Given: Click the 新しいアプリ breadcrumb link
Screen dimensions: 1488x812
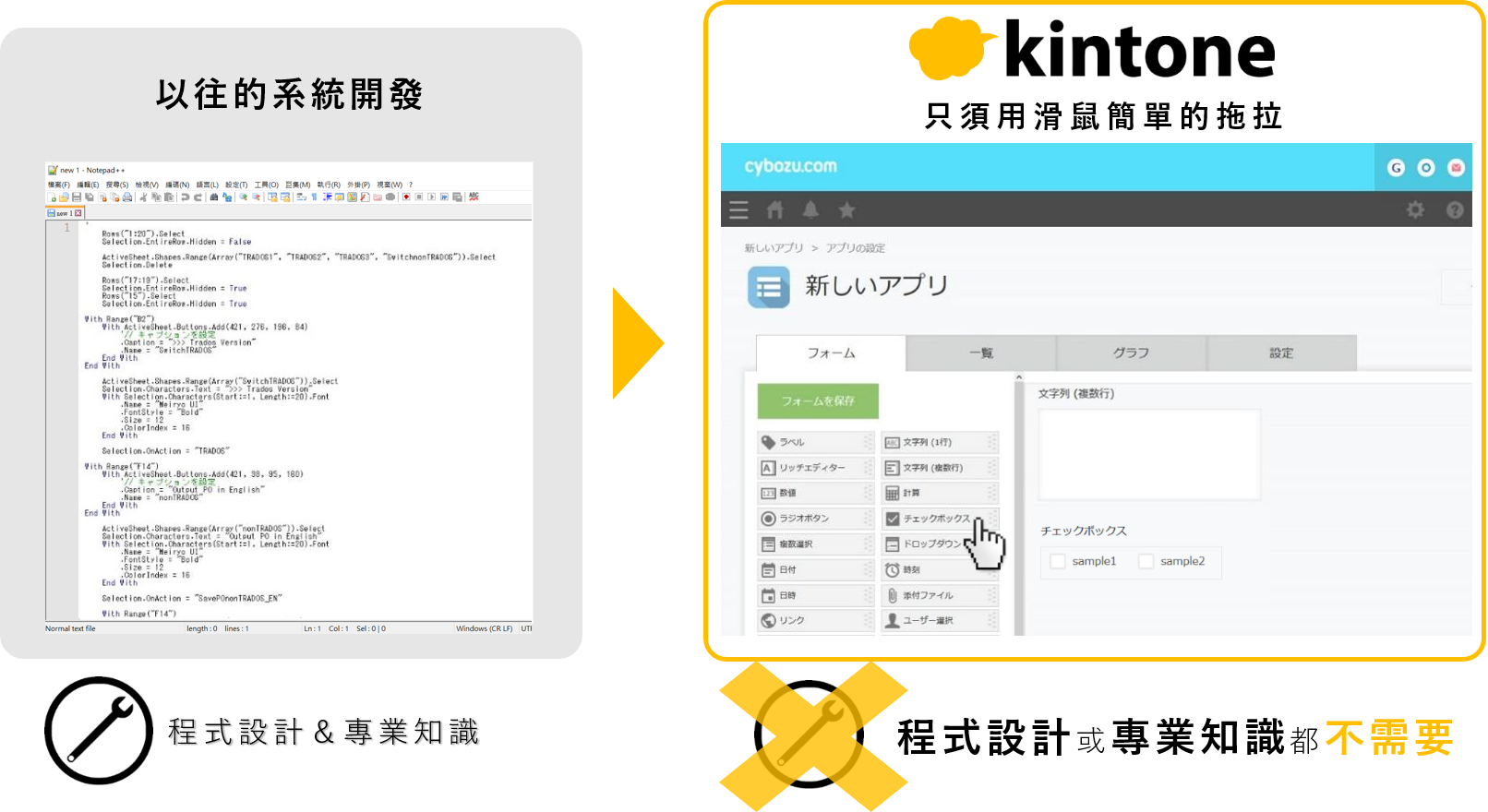Looking at the screenshot, I should coord(774,248).
